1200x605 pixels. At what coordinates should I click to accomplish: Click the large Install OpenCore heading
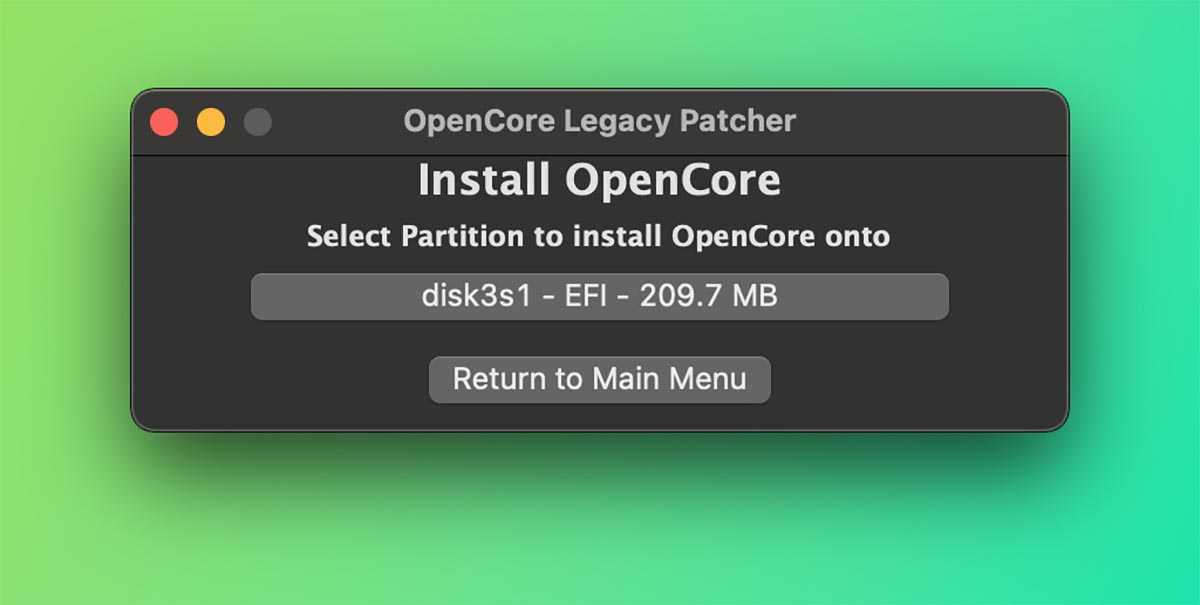(599, 181)
